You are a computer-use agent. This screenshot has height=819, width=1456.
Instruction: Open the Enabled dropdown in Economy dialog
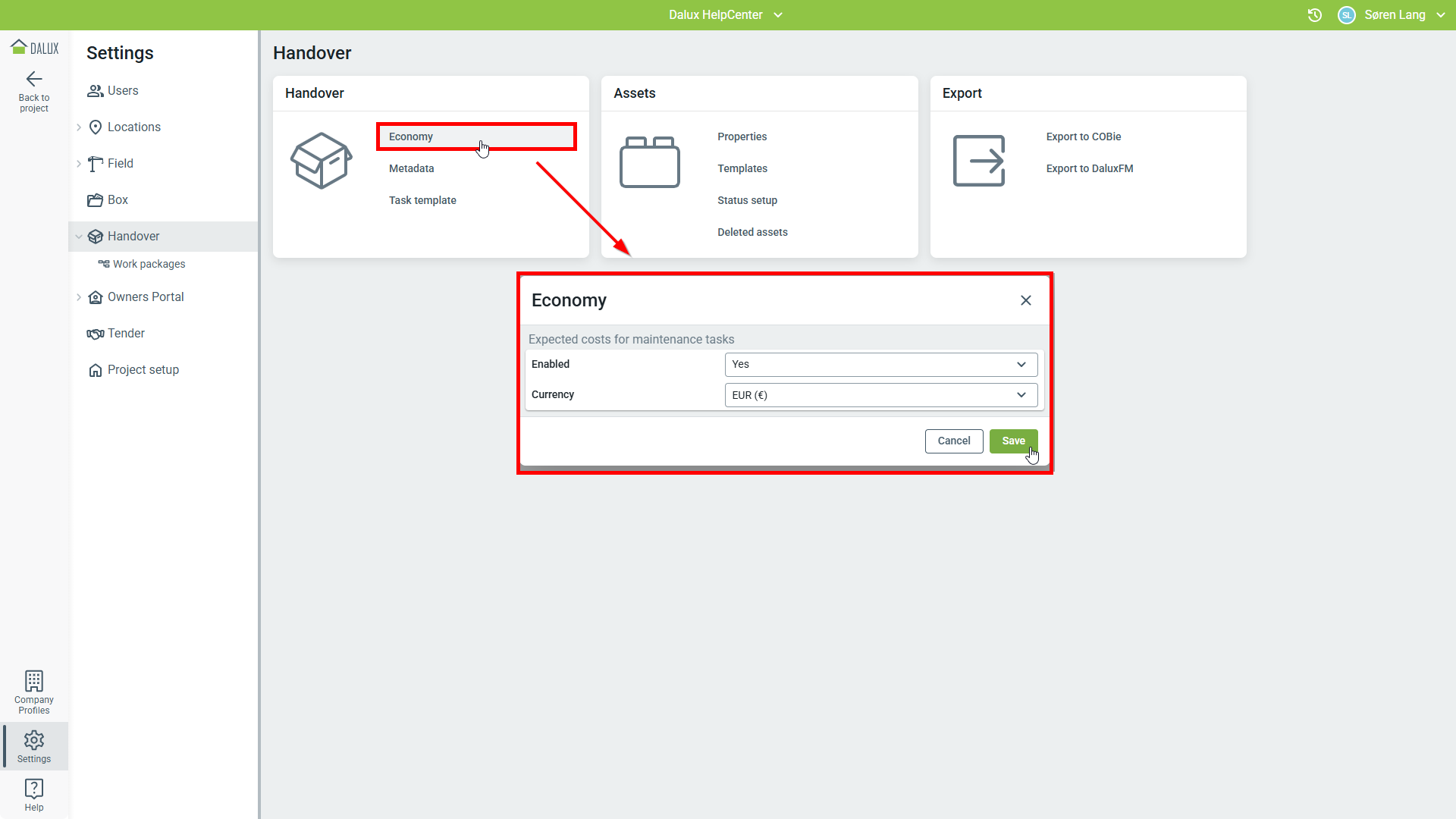880,365
